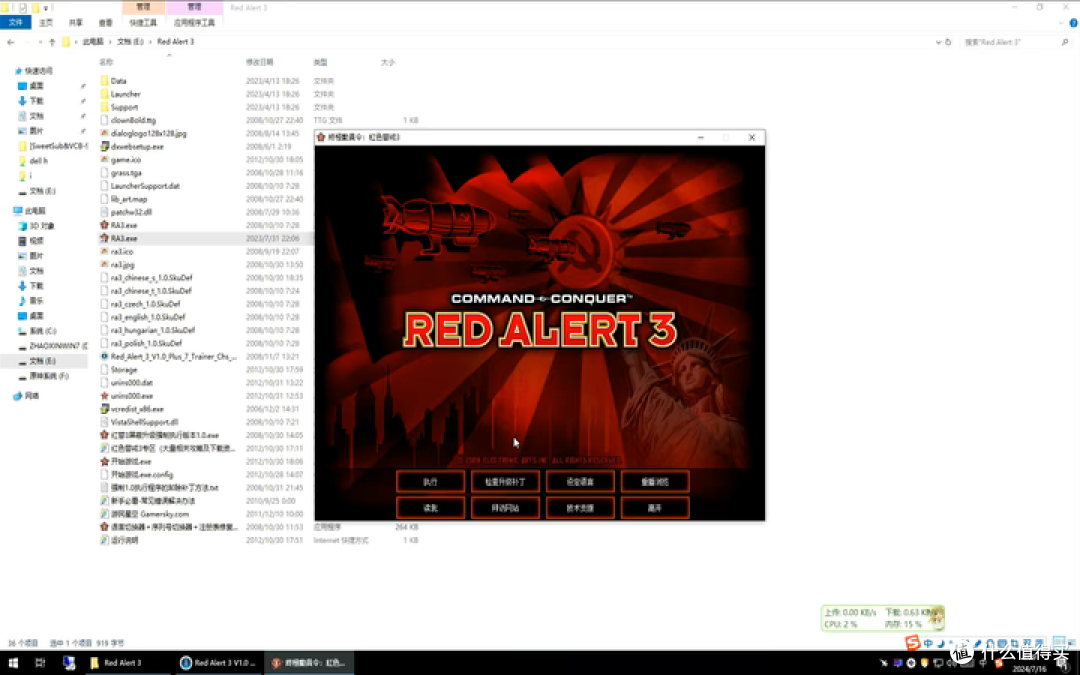Click the Sogou input S icon
This screenshot has height=675, width=1080.
click(x=913, y=643)
